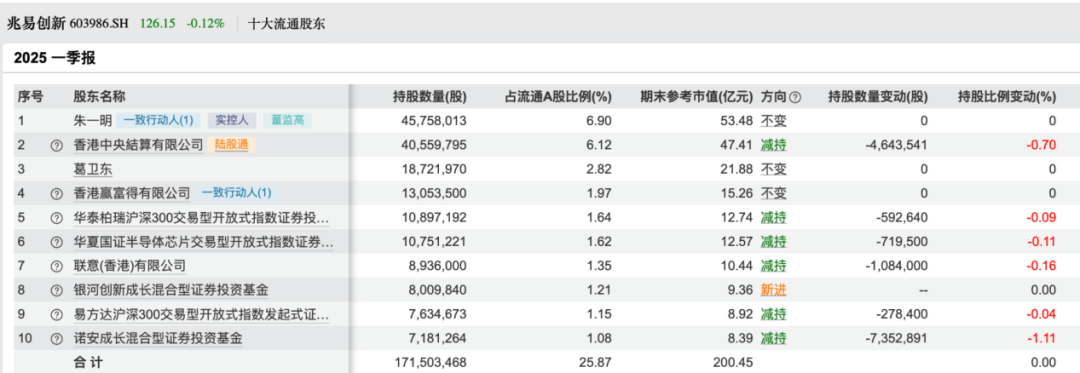
Task: Open 香港赢富得有限公司 shareholder link
Action: point(132,193)
